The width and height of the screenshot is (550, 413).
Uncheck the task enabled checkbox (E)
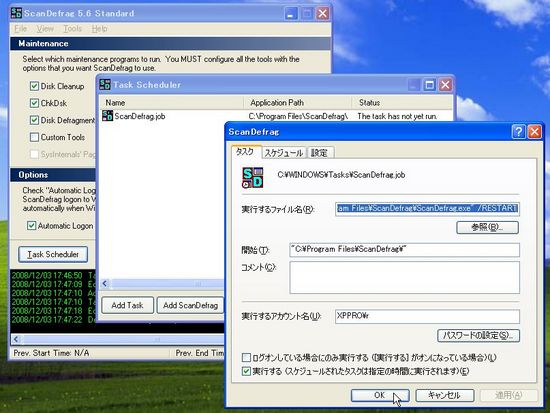(x=246, y=371)
